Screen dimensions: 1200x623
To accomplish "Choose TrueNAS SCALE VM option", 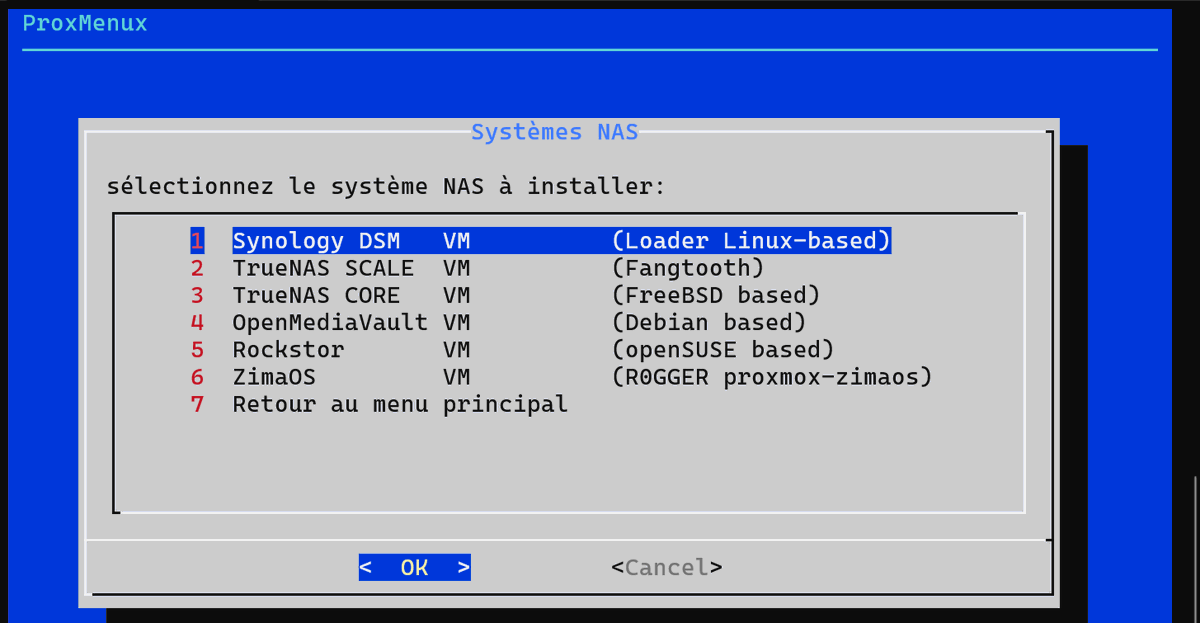I will click(x=477, y=268).
